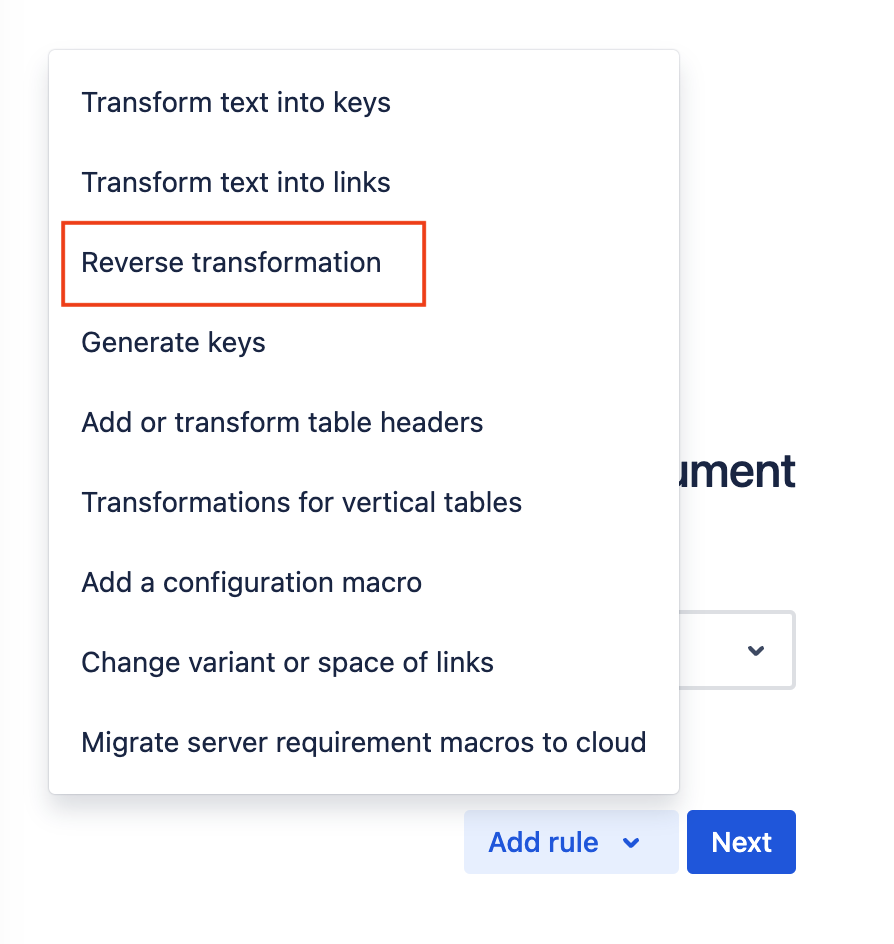This screenshot has height=944, width=894.
Task: Click the word 'Next' to proceed
Action: tap(741, 843)
